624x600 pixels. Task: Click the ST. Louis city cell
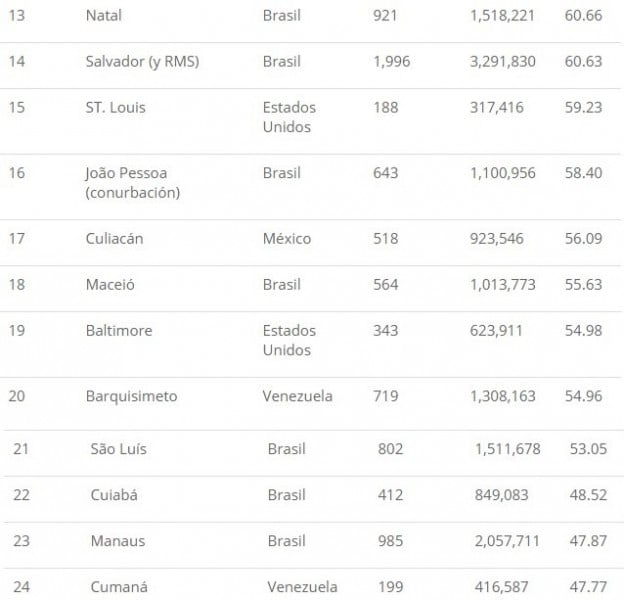pyautogui.click(x=116, y=108)
